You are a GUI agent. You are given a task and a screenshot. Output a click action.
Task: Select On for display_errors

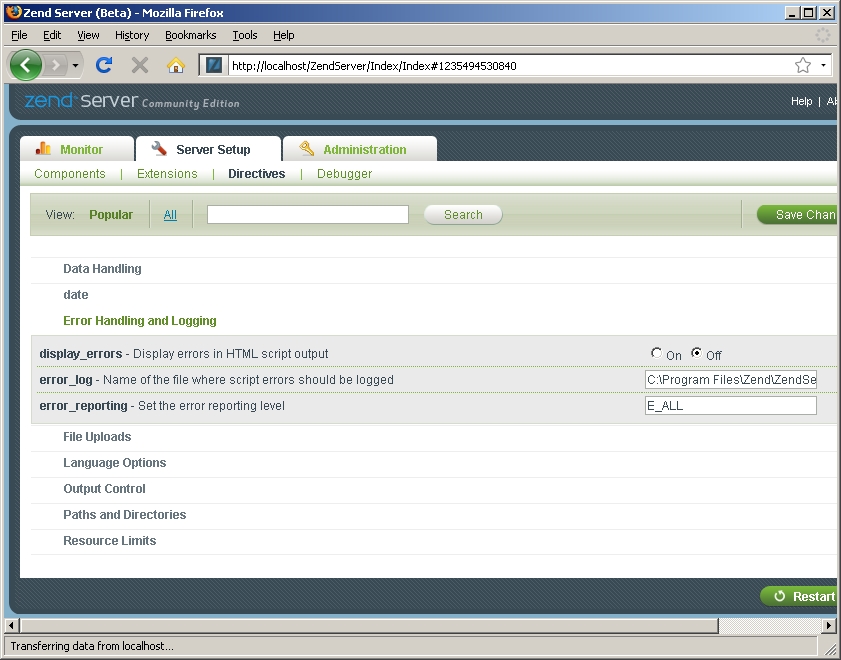656,353
